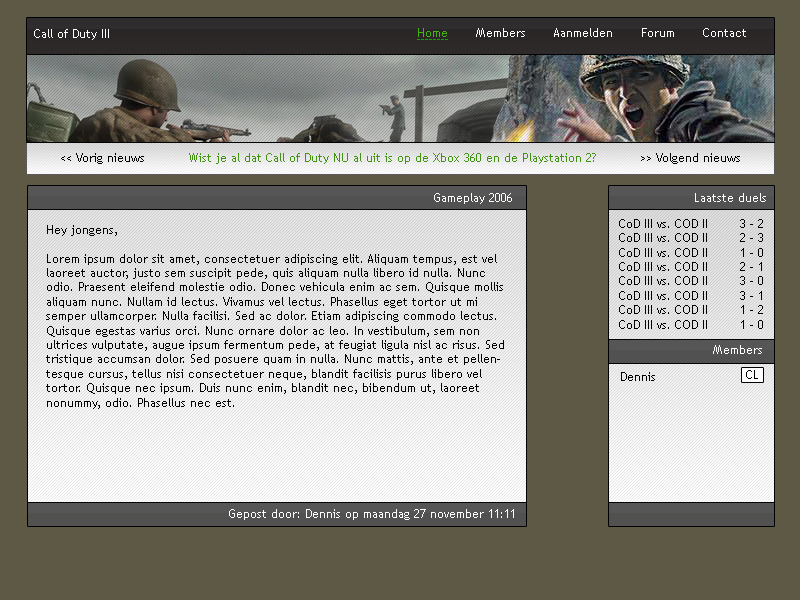Click the Hey jongens greeting text

82,230
